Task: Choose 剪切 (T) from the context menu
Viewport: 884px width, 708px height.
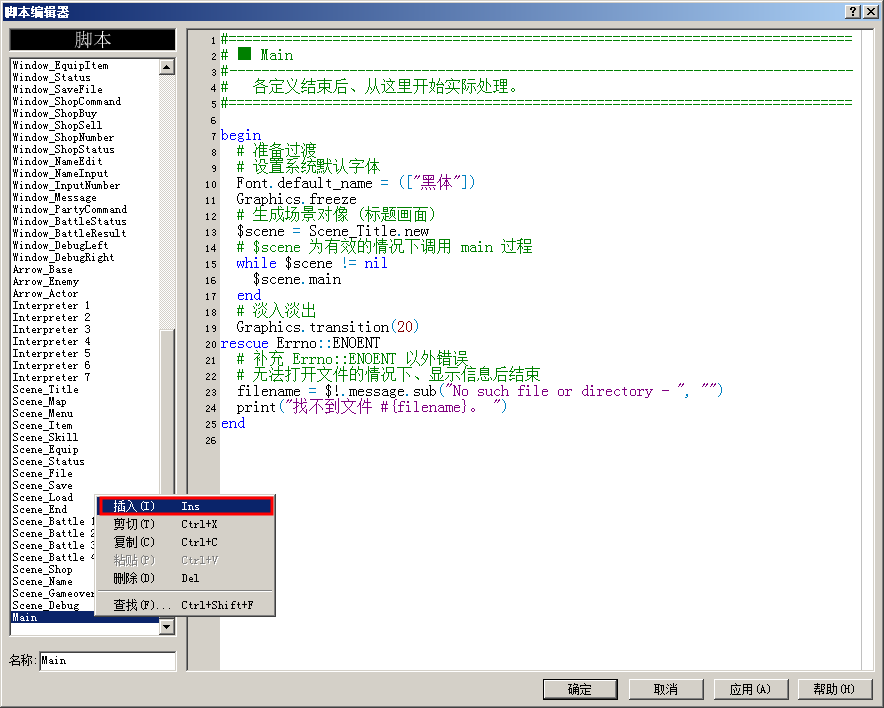Action: (185, 524)
